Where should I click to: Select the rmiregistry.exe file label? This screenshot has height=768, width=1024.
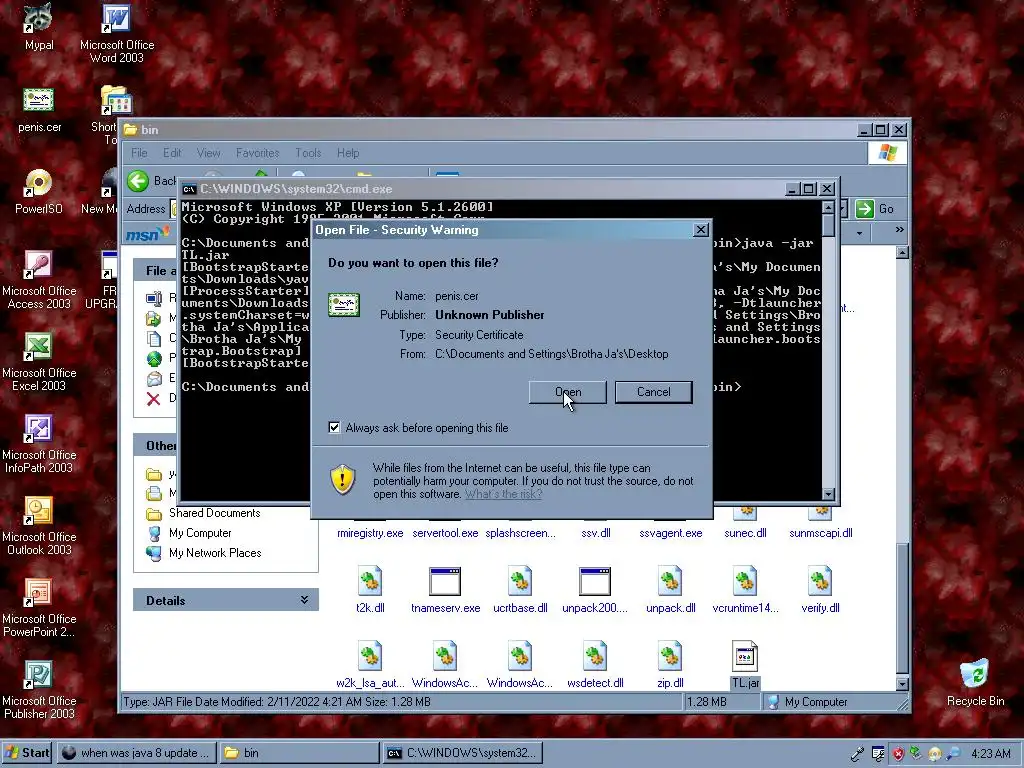tap(370, 533)
